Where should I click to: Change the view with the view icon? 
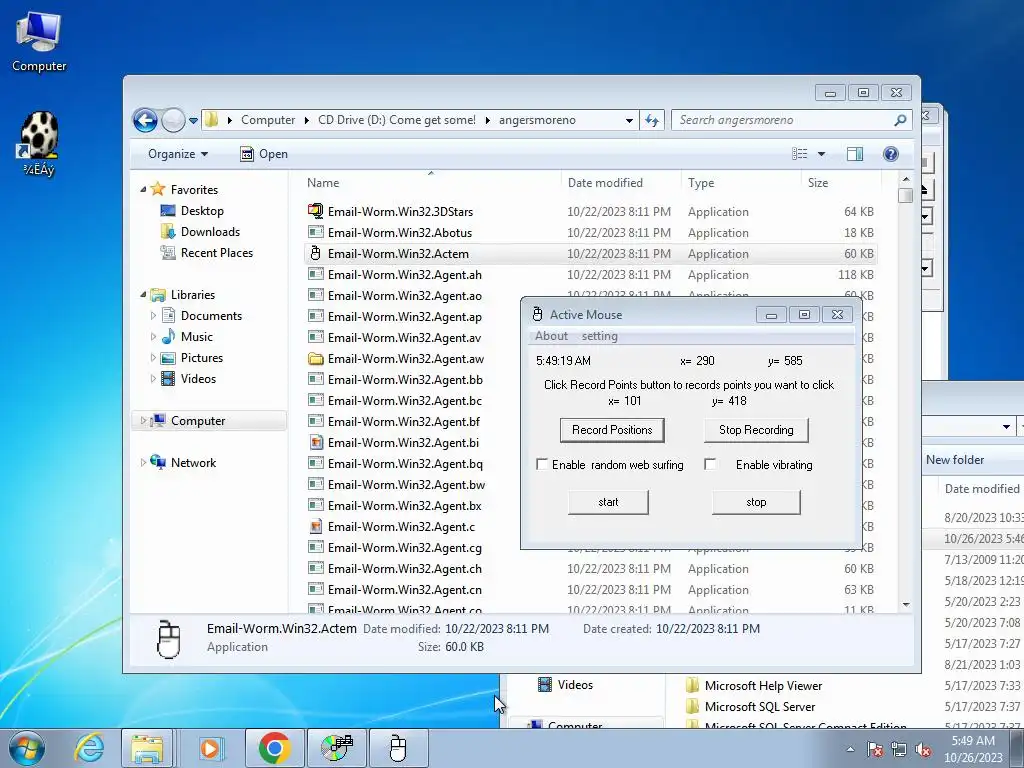coord(800,153)
